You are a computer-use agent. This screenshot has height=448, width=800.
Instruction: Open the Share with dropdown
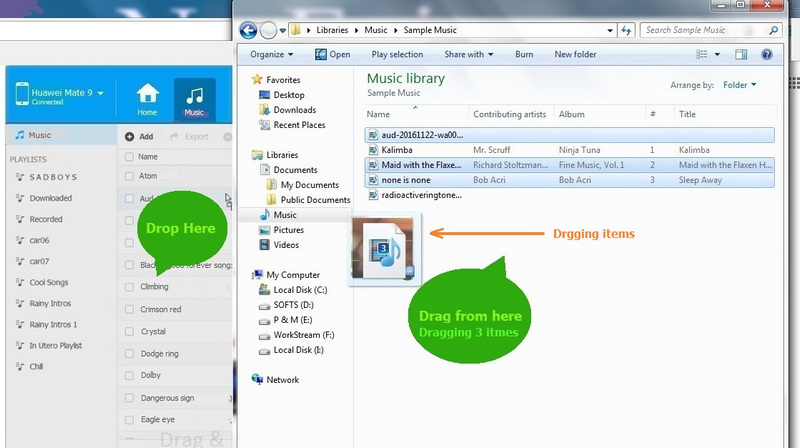click(x=468, y=54)
